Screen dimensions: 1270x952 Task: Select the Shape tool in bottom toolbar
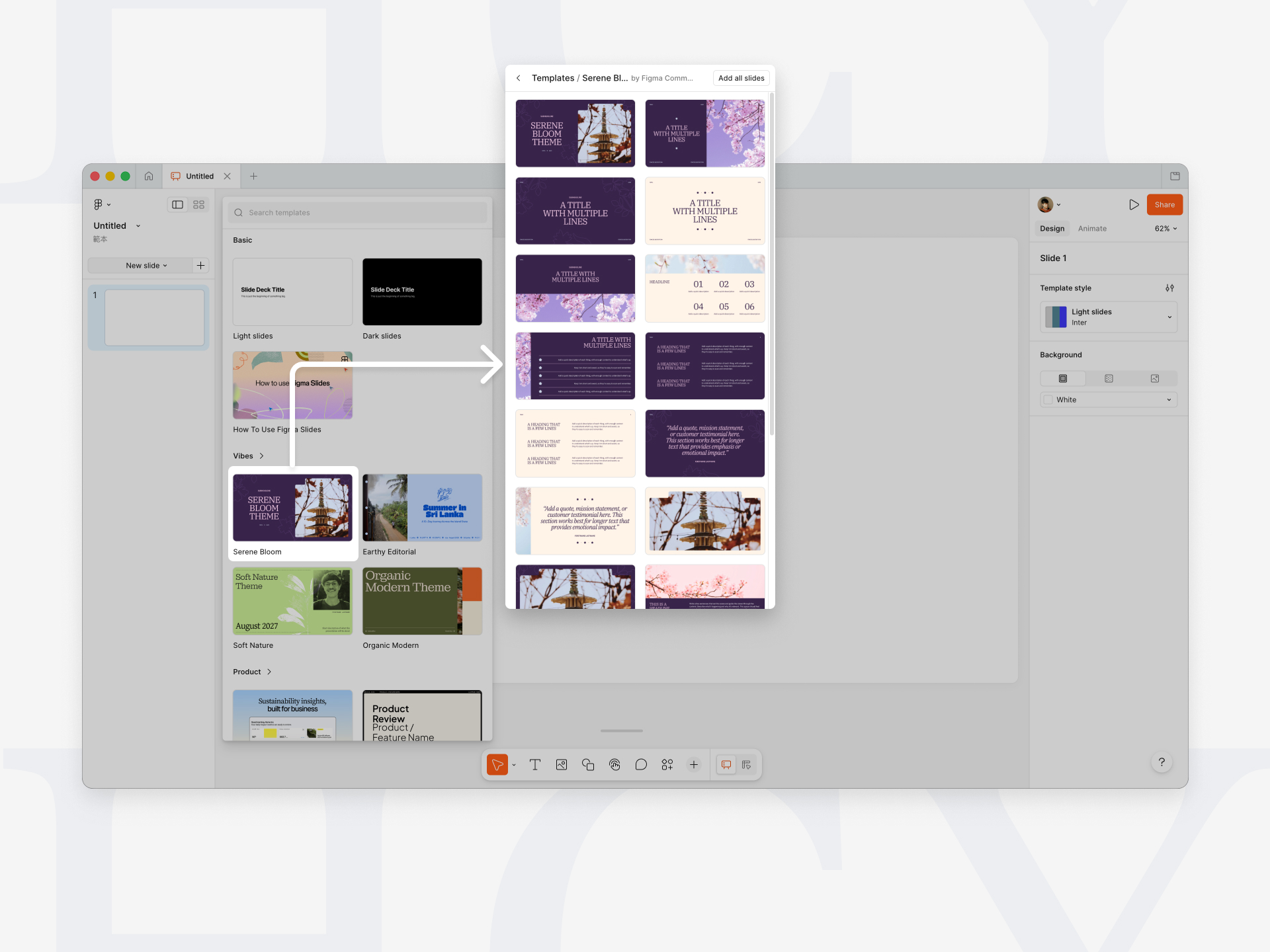point(588,765)
